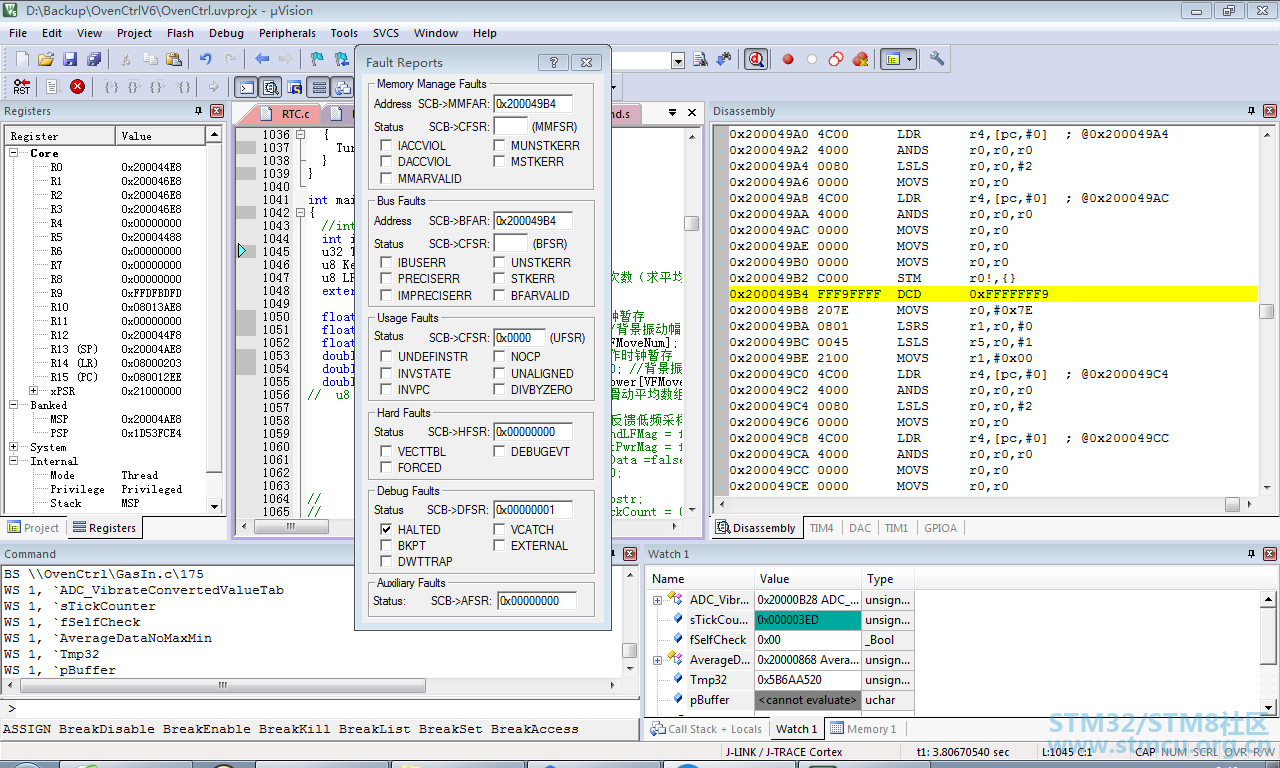Image resolution: width=1280 pixels, height=768 pixels.
Task: Switch to the Memory 1 tab
Action: tap(863, 729)
